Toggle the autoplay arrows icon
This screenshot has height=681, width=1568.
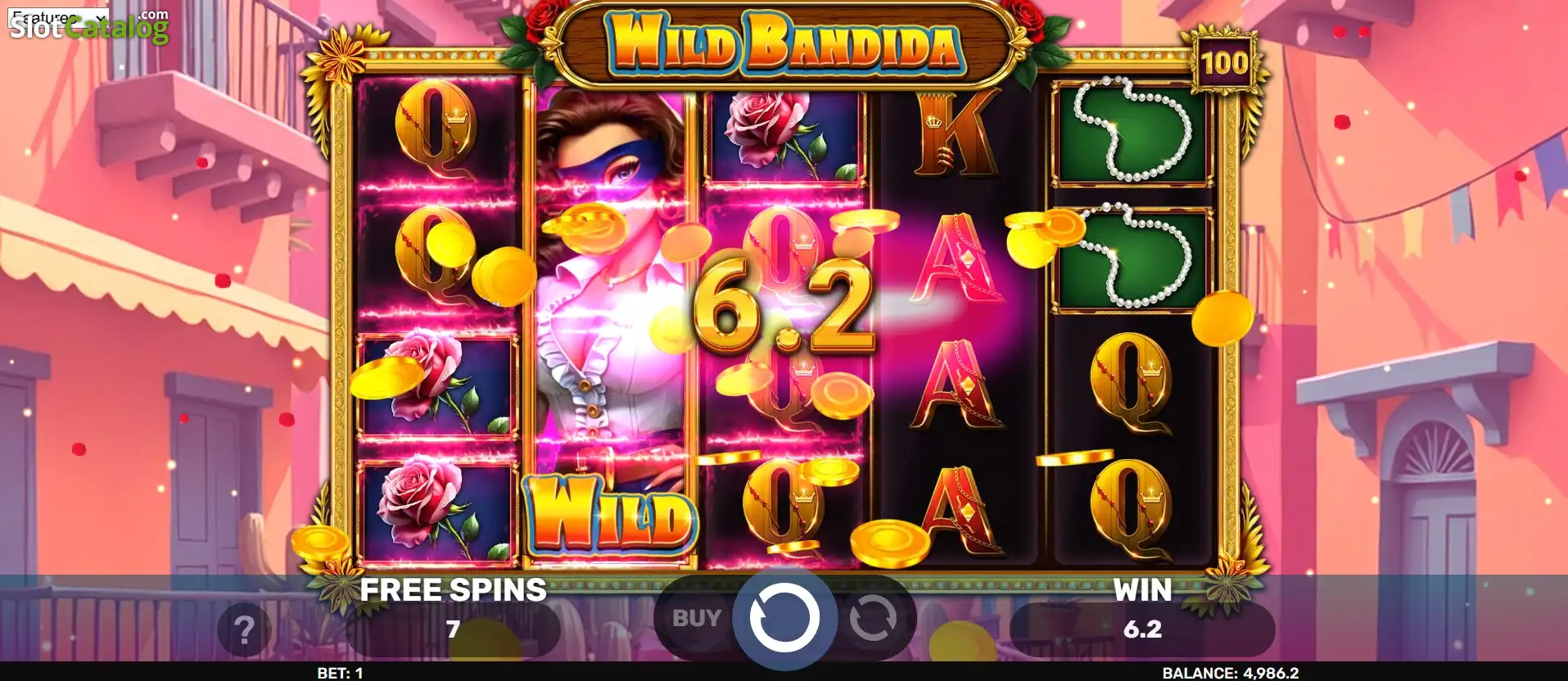(x=872, y=620)
